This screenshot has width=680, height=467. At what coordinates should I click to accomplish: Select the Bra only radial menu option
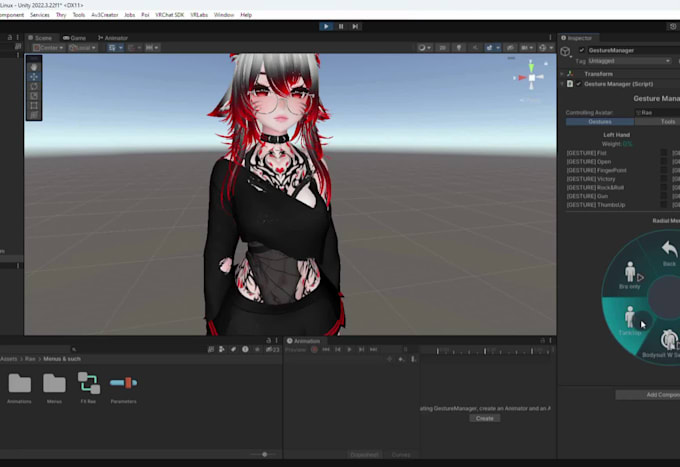coord(630,274)
